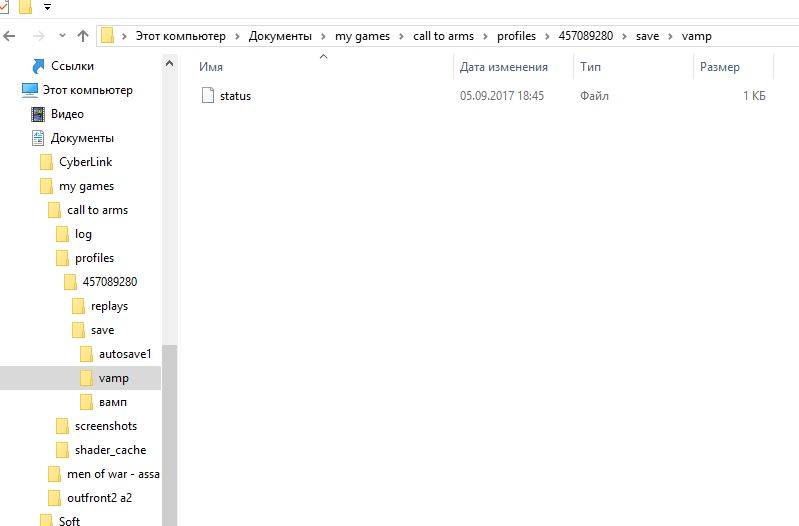Select "Этот компьютер" in the navigation tree
799x526 pixels.
click(88, 90)
